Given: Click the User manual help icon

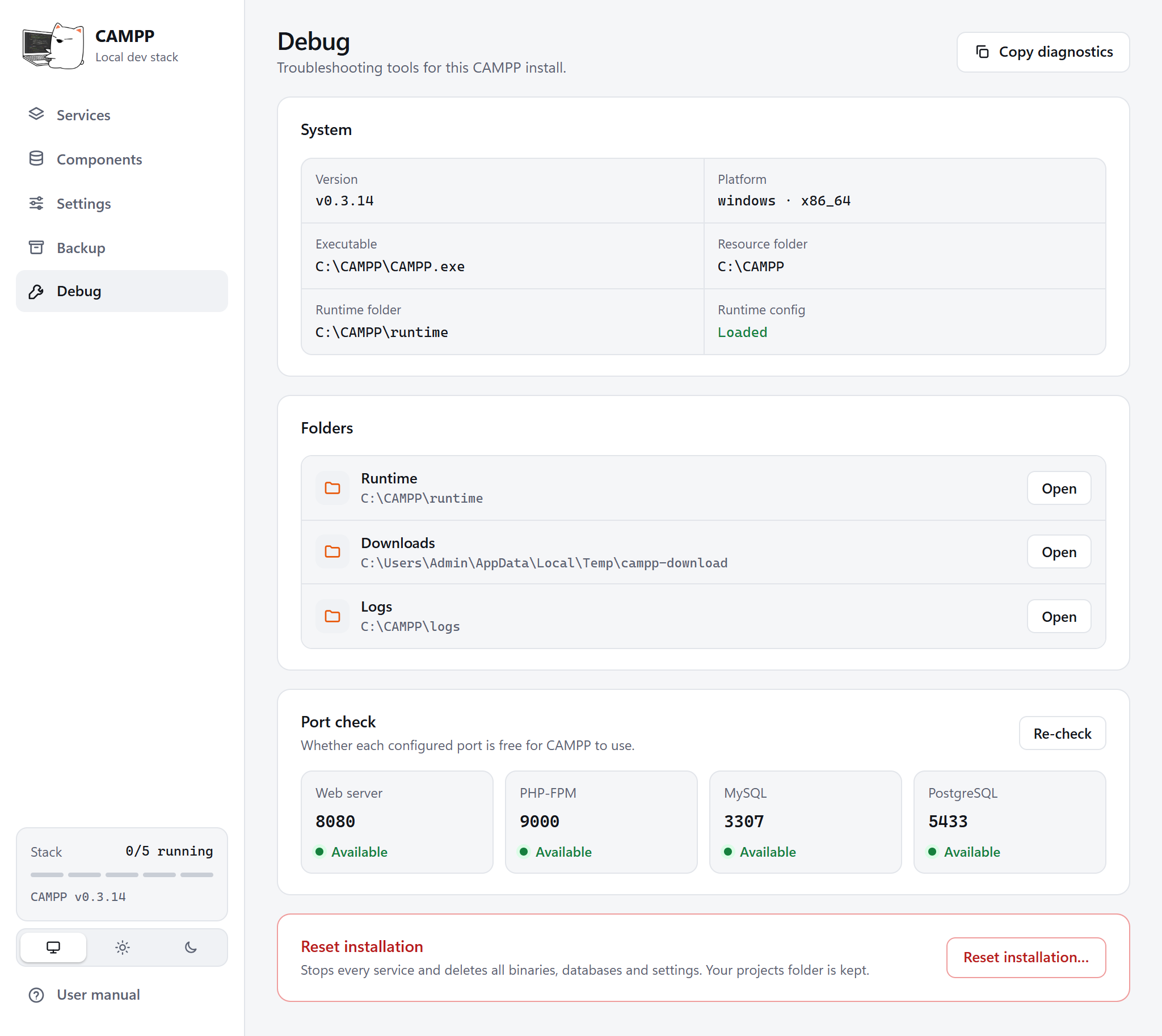Looking at the screenshot, I should (x=36, y=995).
